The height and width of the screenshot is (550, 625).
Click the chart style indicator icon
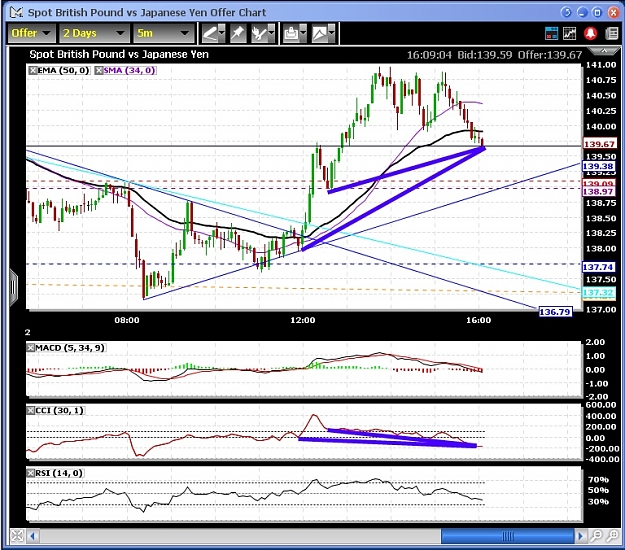(319, 33)
